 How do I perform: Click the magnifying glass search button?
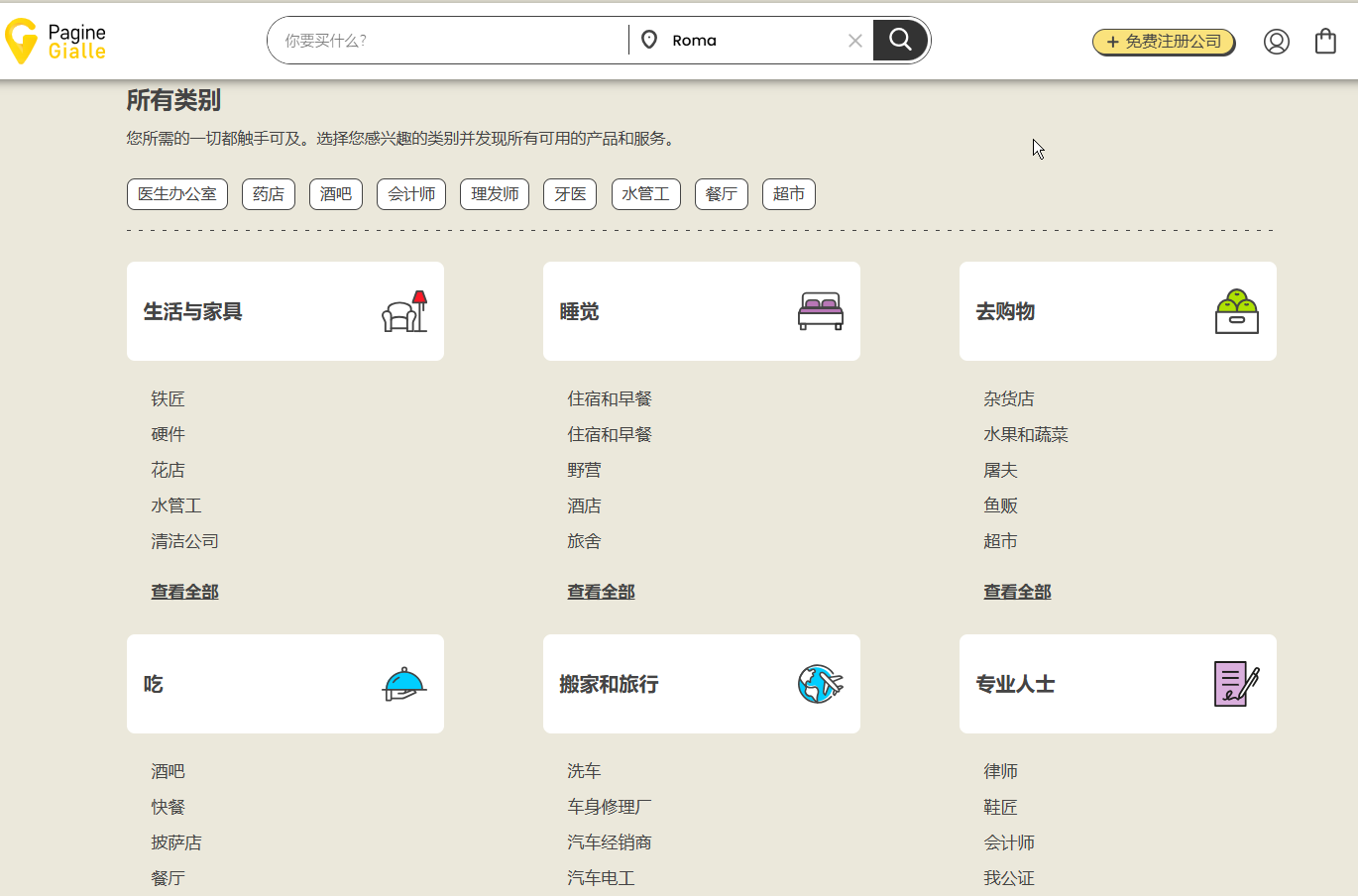click(x=900, y=40)
